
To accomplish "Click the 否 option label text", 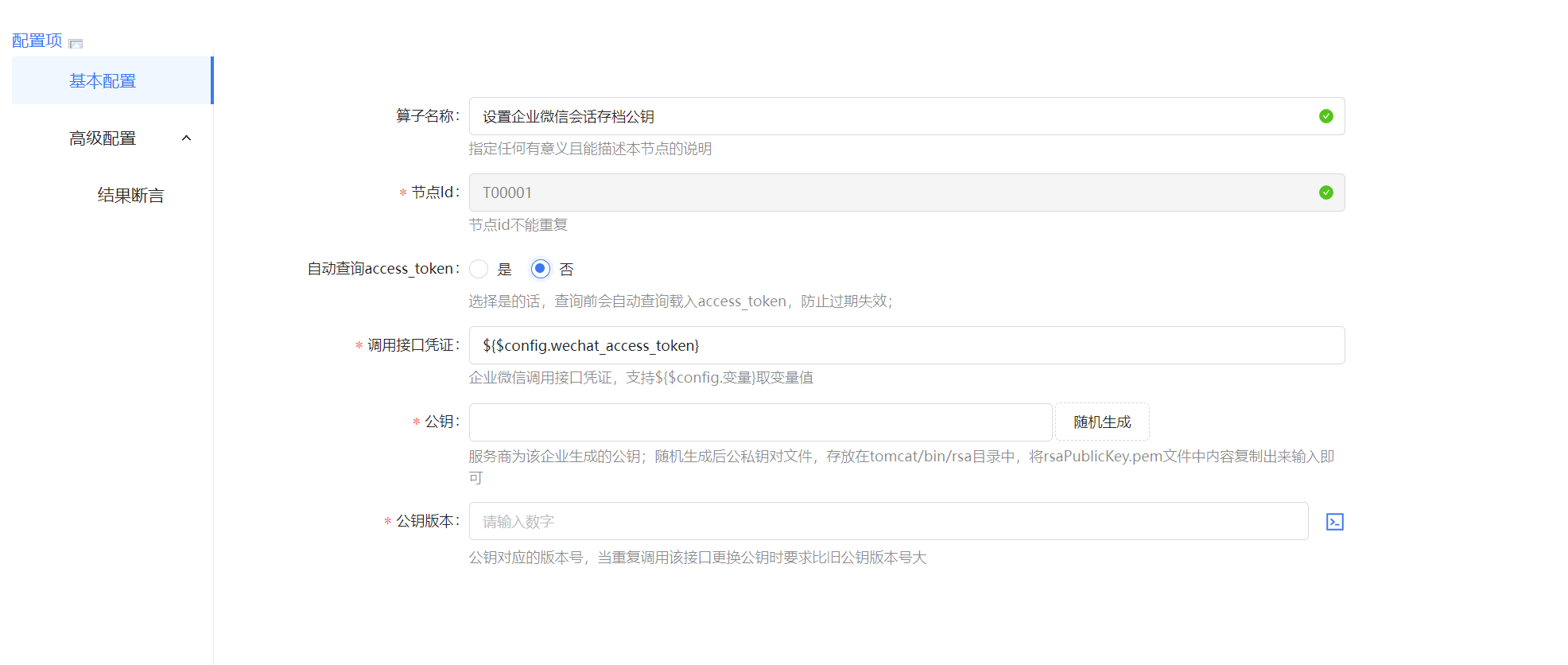I will tap(566, 270).
